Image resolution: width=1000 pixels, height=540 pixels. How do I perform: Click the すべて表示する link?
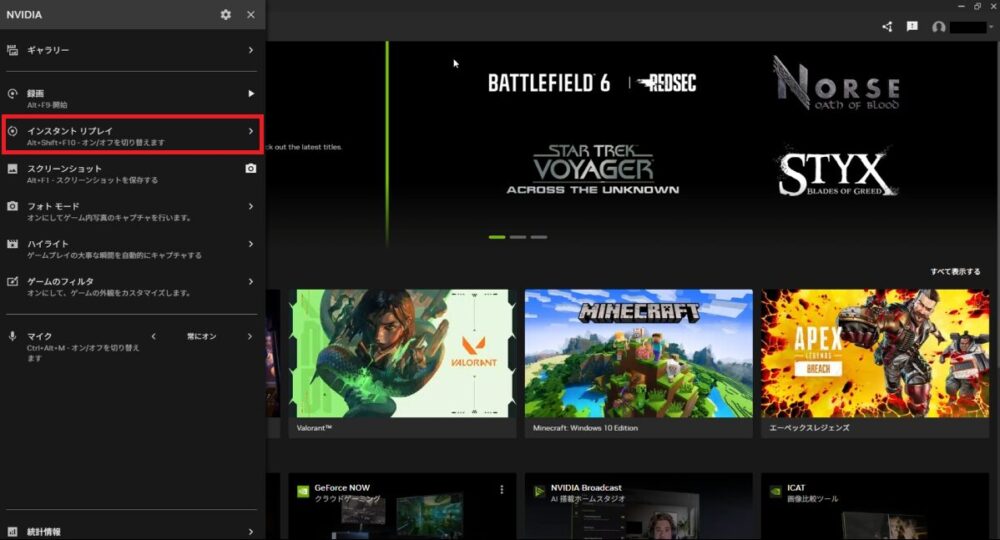954,272
